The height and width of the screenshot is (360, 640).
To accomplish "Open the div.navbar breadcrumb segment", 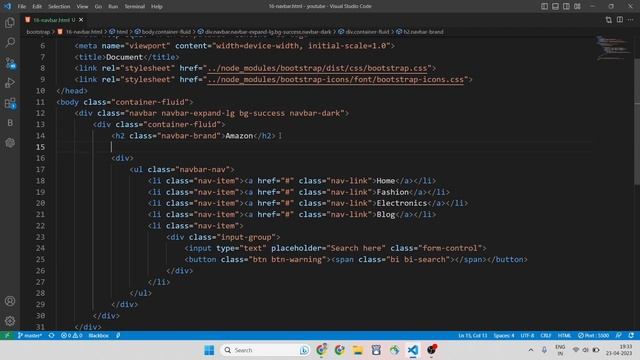I will [x=268, y=32].
